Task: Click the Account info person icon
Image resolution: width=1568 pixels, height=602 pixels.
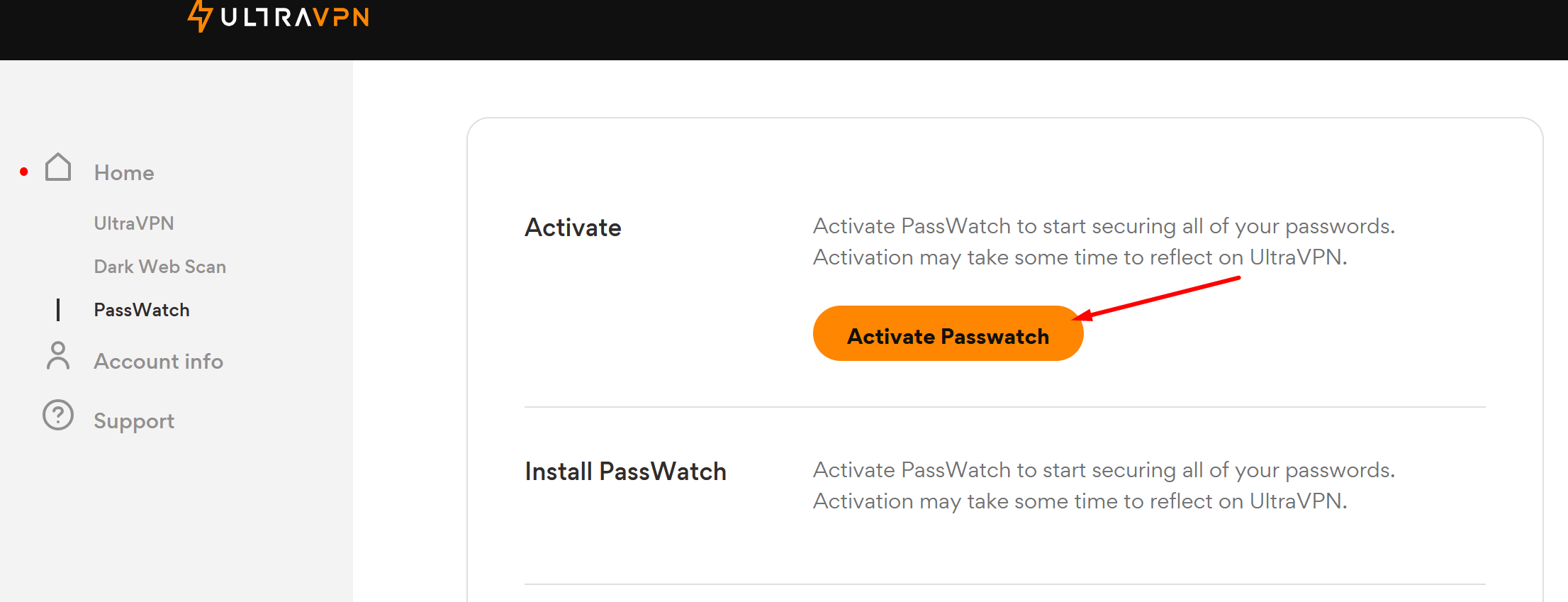Action: click(58, 356)
